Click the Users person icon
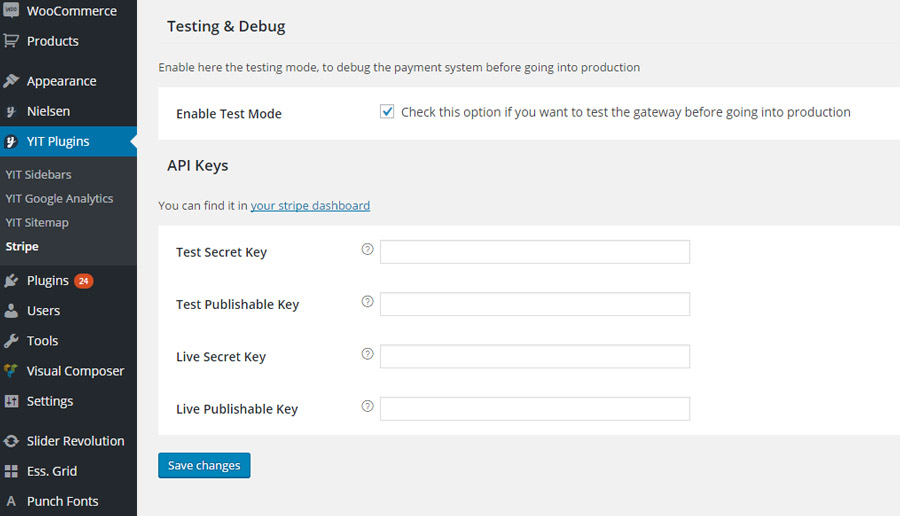Viewport: 900px width, 516px height. 11,311
